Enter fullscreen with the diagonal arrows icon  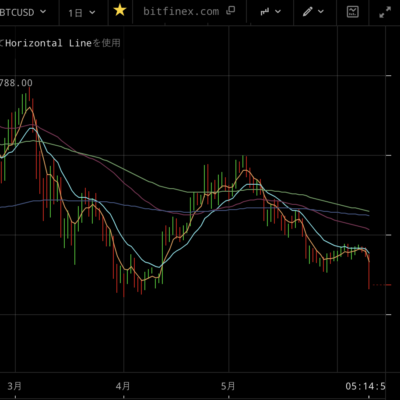coord(385,12)
